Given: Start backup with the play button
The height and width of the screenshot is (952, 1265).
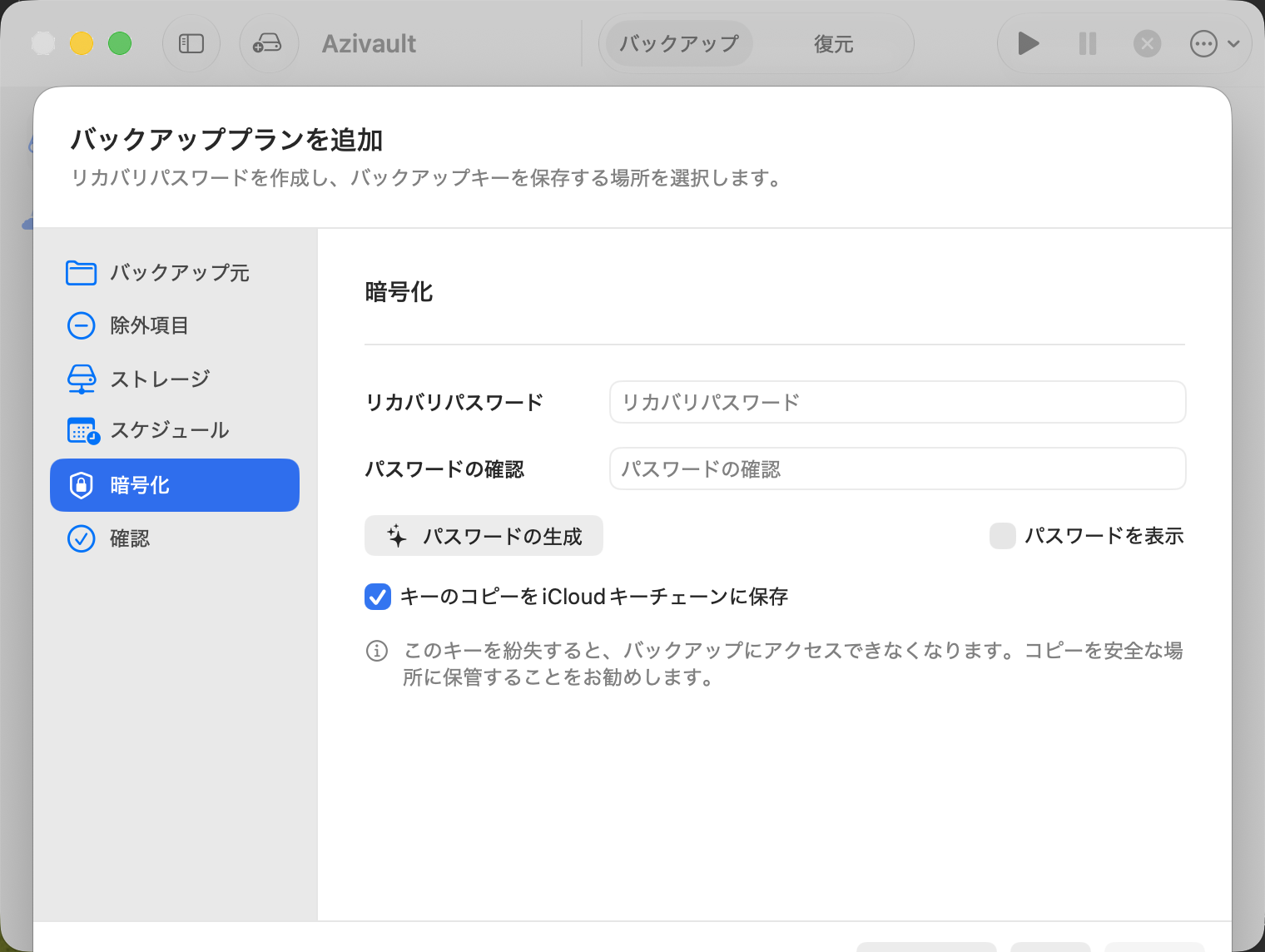Looking at the screenshot, I should pos(1029,43).
